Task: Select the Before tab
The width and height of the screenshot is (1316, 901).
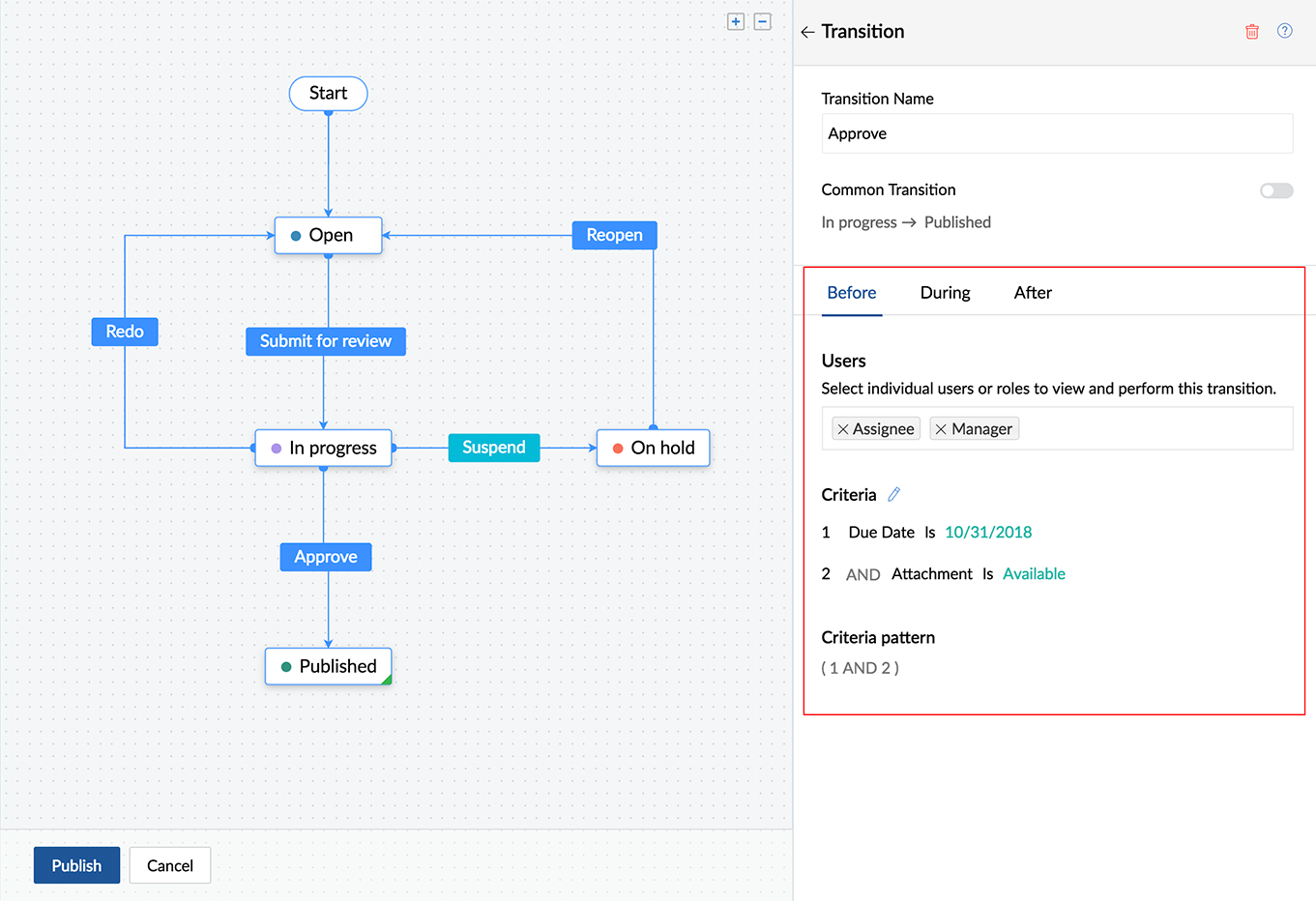Action: pyautogui.click(x=851, y=293)
